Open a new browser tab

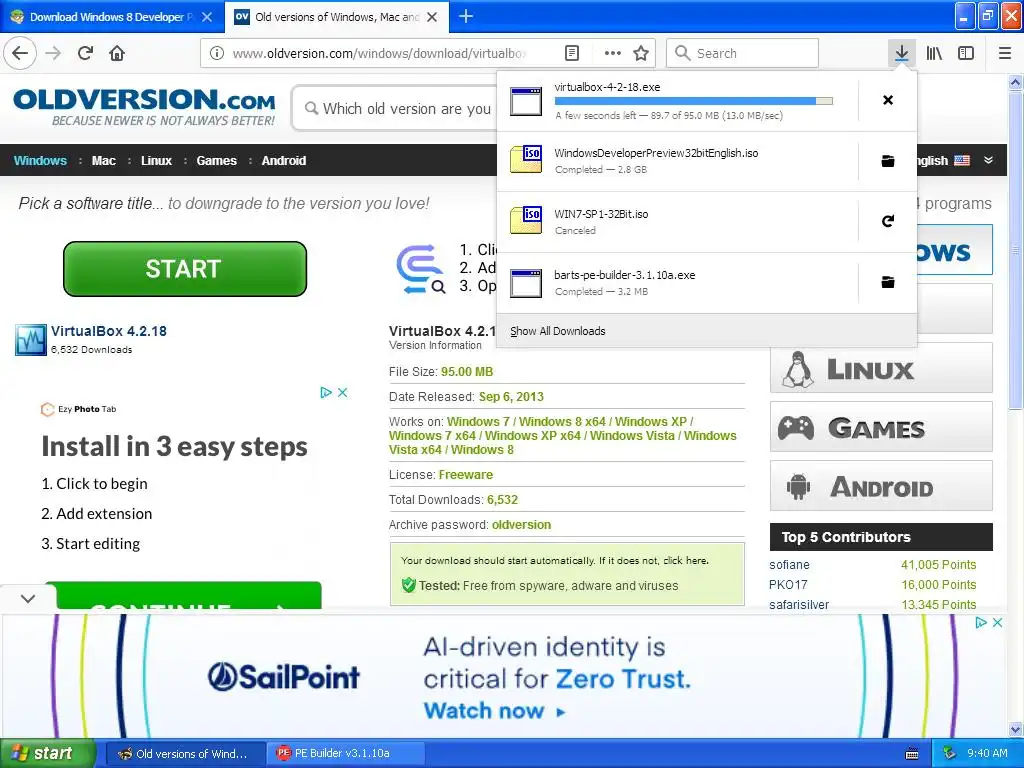(466, 16)
